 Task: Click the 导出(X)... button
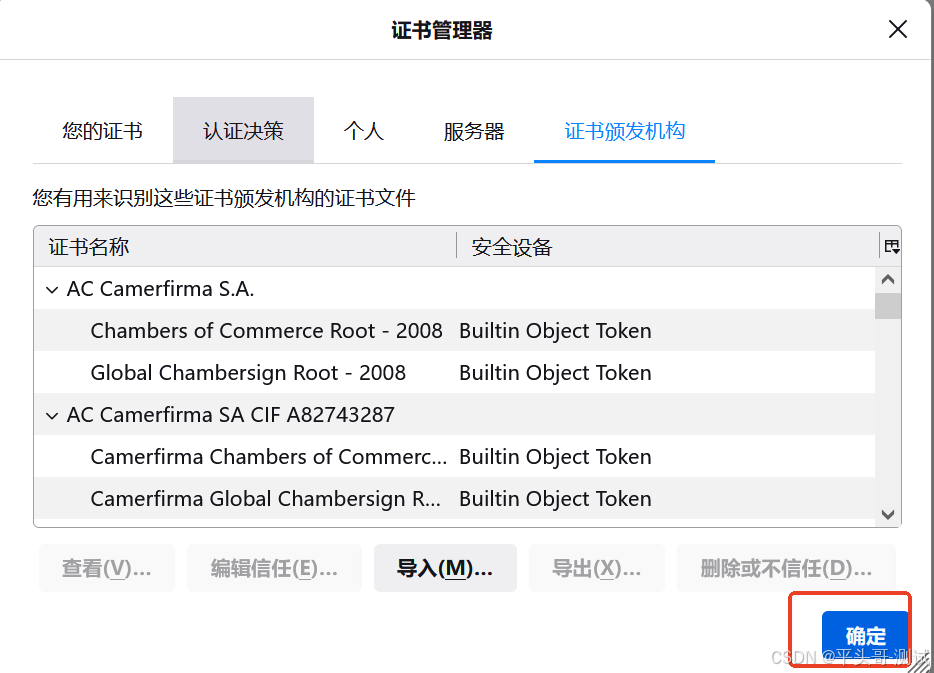[x=596, y=568]
